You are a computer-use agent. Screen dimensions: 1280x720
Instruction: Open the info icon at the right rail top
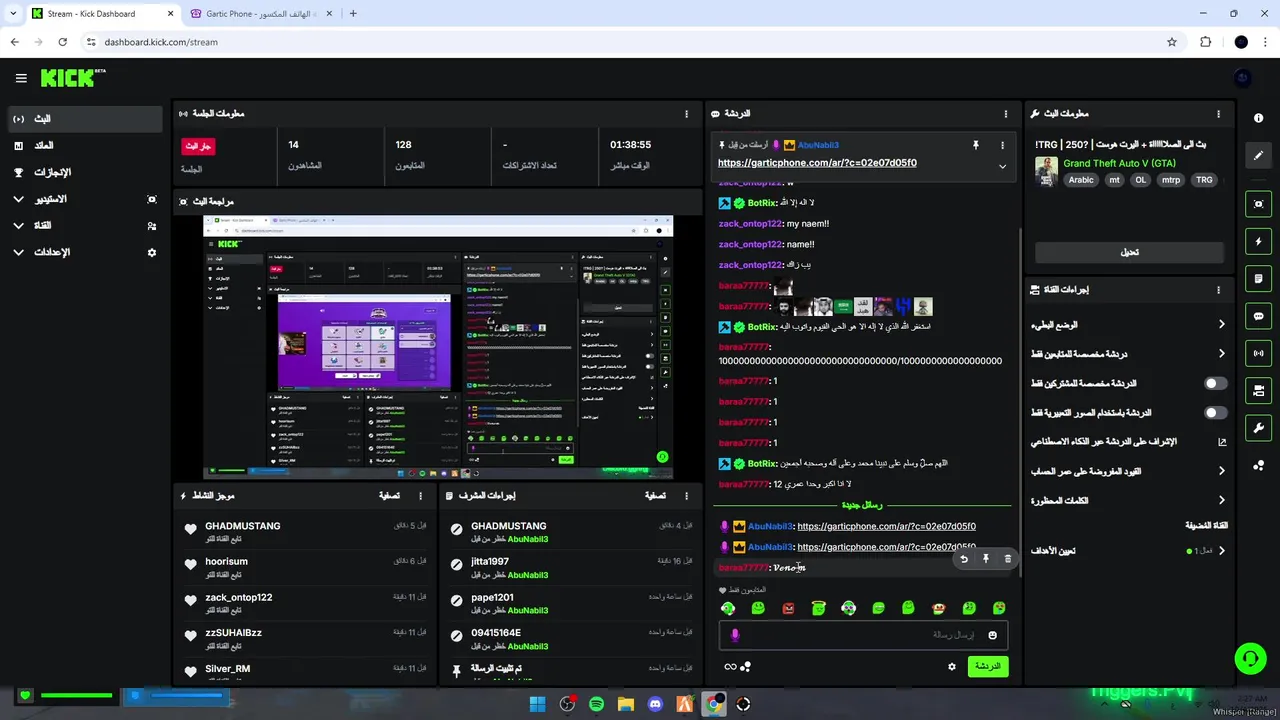[x=1258, y=118]
